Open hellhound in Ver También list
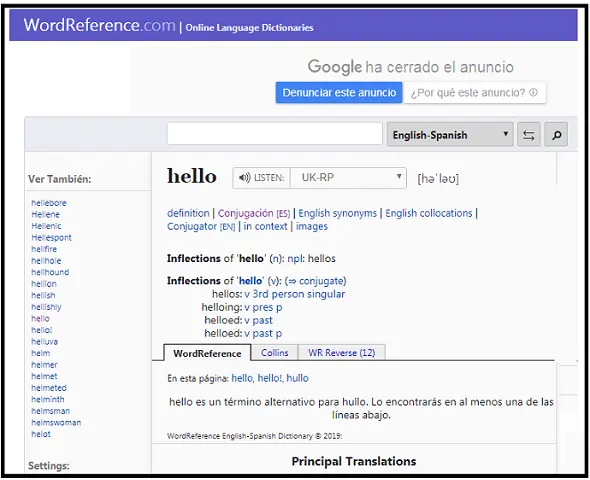The width and height of the screenshot is (590, 480). click(50, 272)
